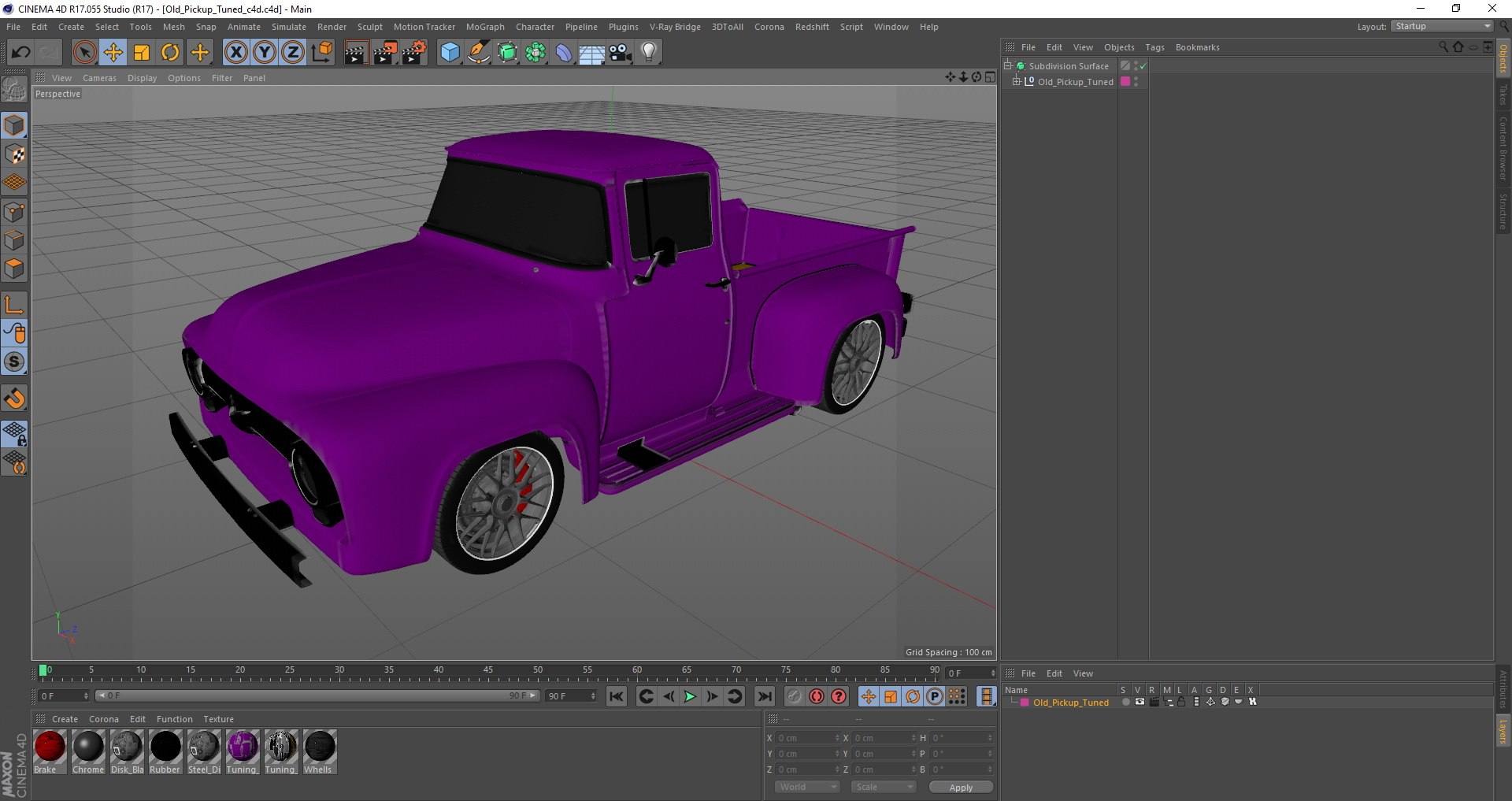
Task: Switch to Points mode
Action: point(14,212)
